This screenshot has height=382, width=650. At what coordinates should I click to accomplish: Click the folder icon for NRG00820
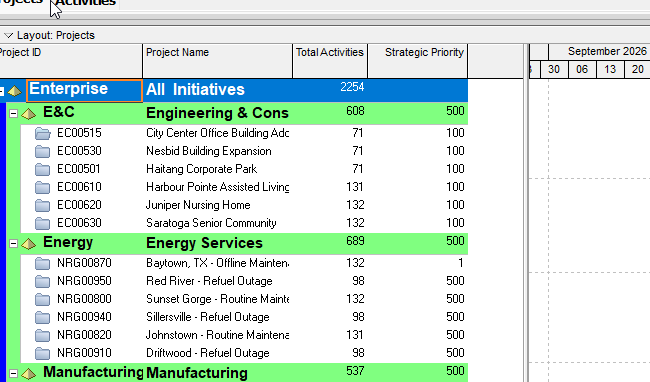[x=43, y=336]
